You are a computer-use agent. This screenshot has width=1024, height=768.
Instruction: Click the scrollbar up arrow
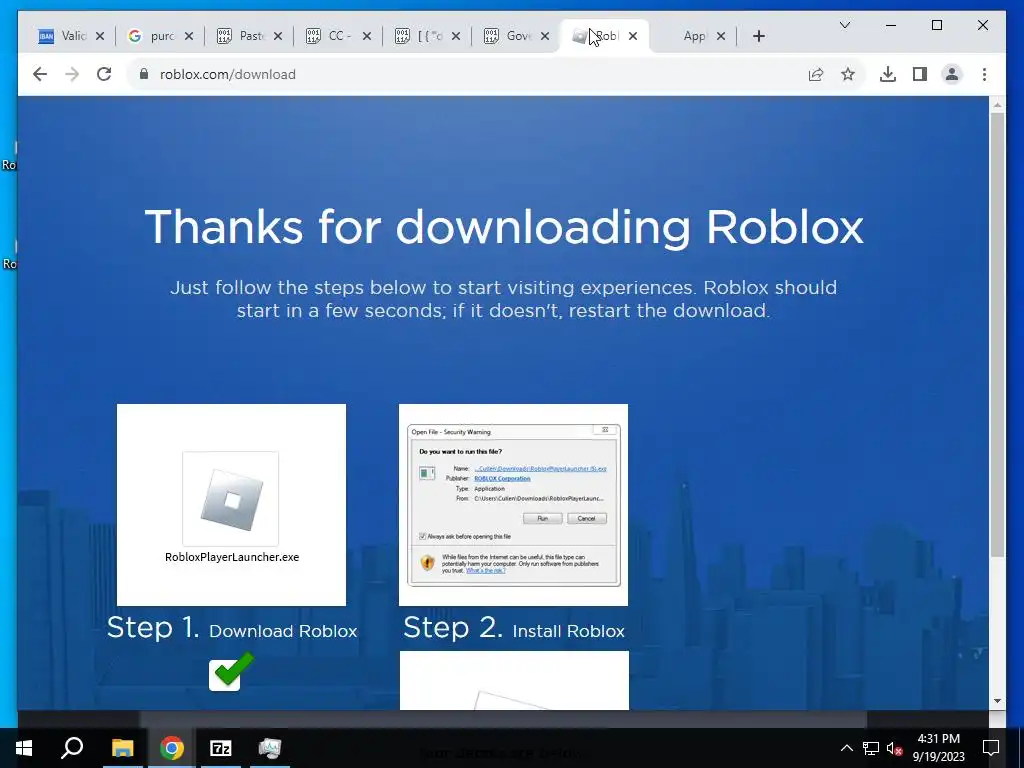[x=997, y=104]
